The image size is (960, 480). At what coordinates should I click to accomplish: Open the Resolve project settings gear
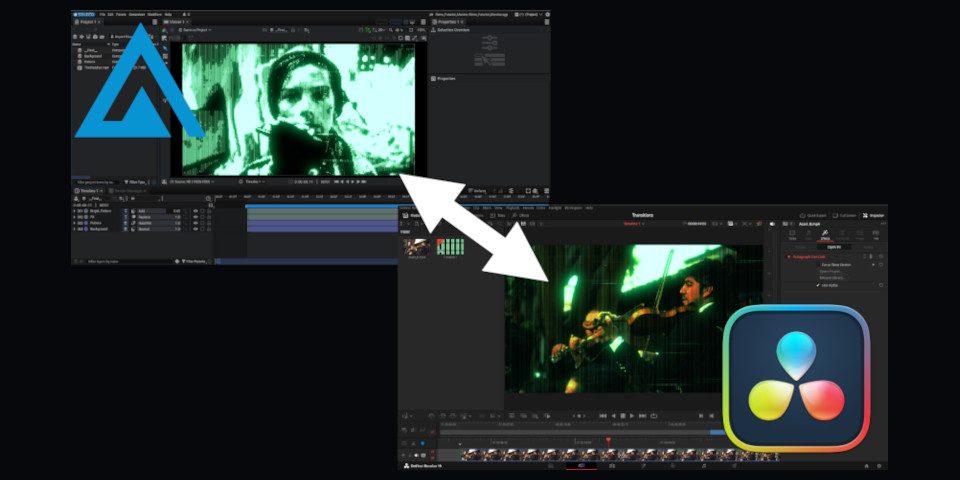(x=879, y=465)
